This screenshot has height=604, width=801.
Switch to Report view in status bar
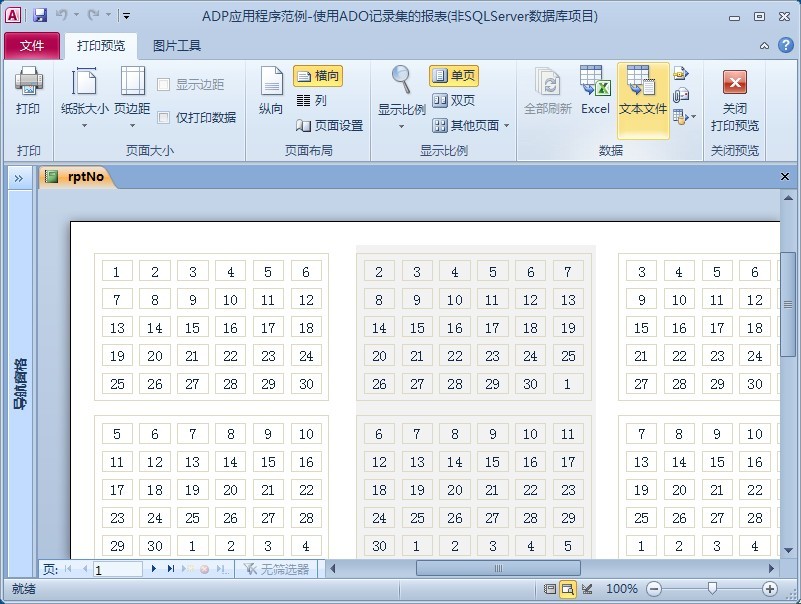[550, 589]
